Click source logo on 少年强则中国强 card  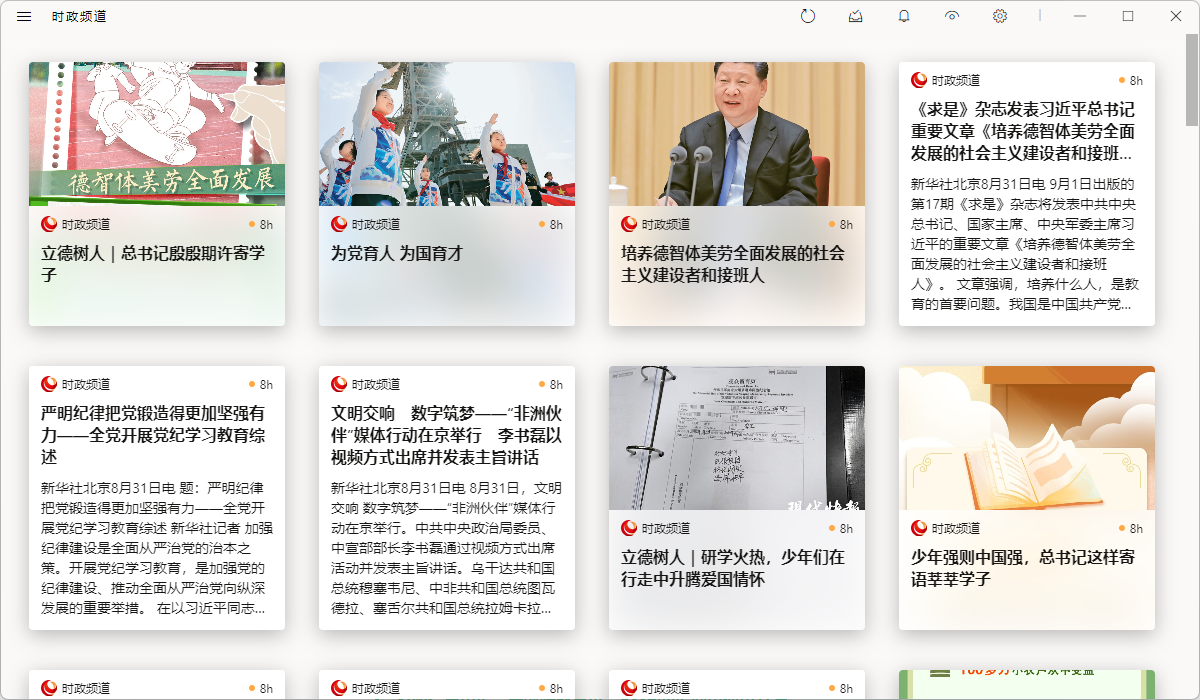tap(919, 528)
